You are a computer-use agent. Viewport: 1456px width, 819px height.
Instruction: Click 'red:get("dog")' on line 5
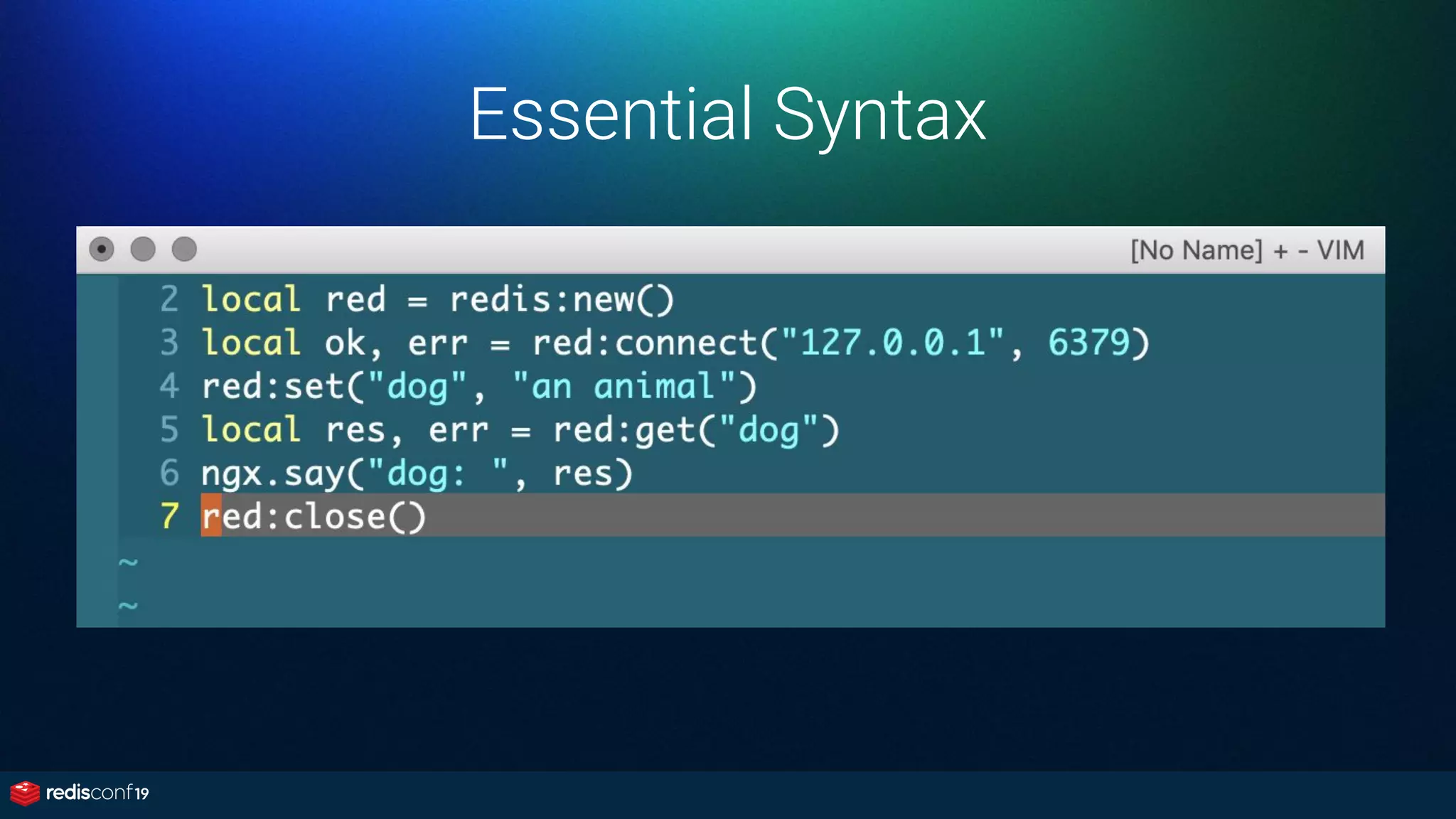pyautogui.click(x=696, y=430)
